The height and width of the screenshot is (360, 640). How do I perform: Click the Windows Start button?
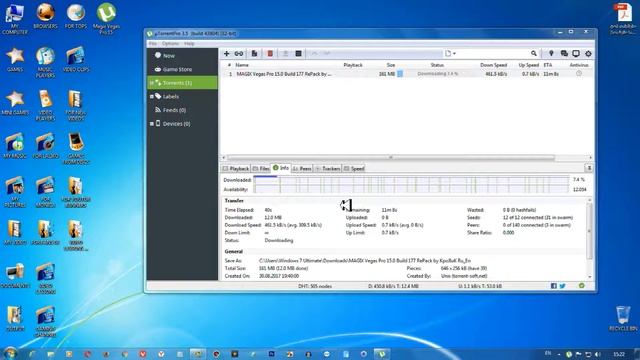pos(9,353)
